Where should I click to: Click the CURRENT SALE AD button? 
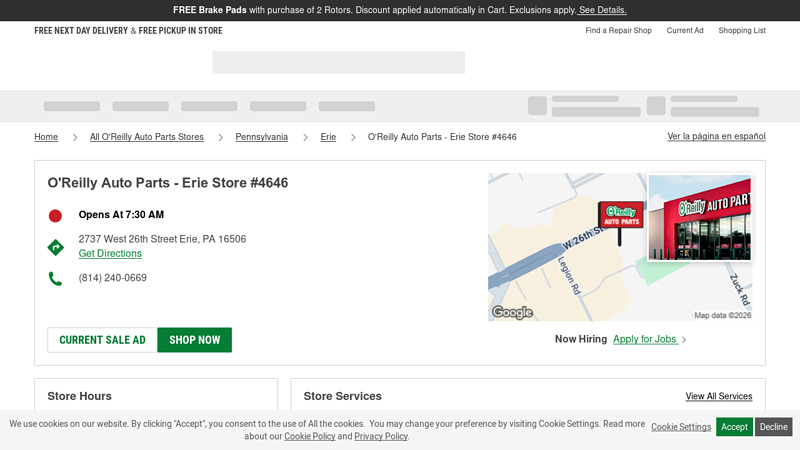click(103, 340)
